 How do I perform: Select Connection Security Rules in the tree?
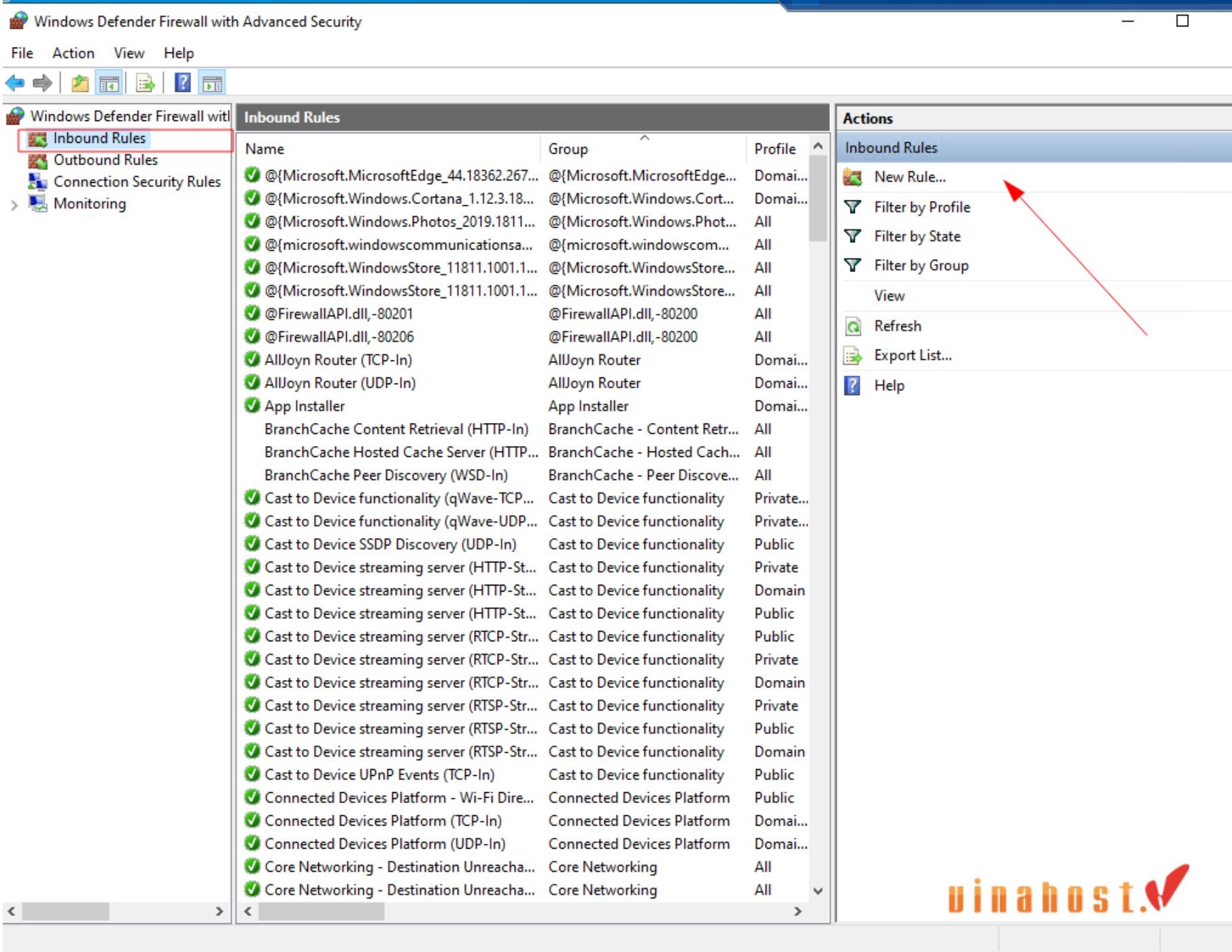coord(137,182)
